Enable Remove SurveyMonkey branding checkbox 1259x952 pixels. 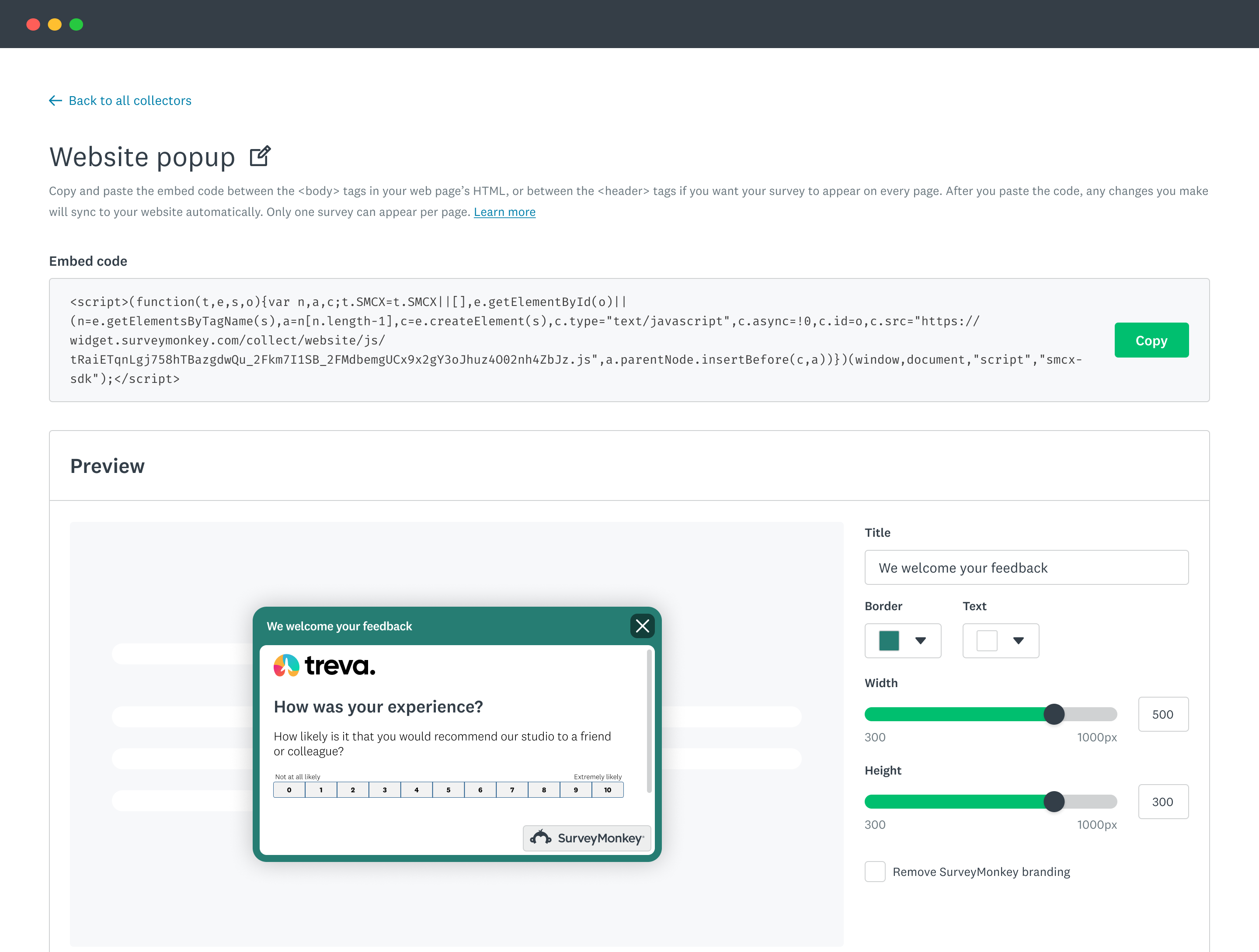(875, 871)
